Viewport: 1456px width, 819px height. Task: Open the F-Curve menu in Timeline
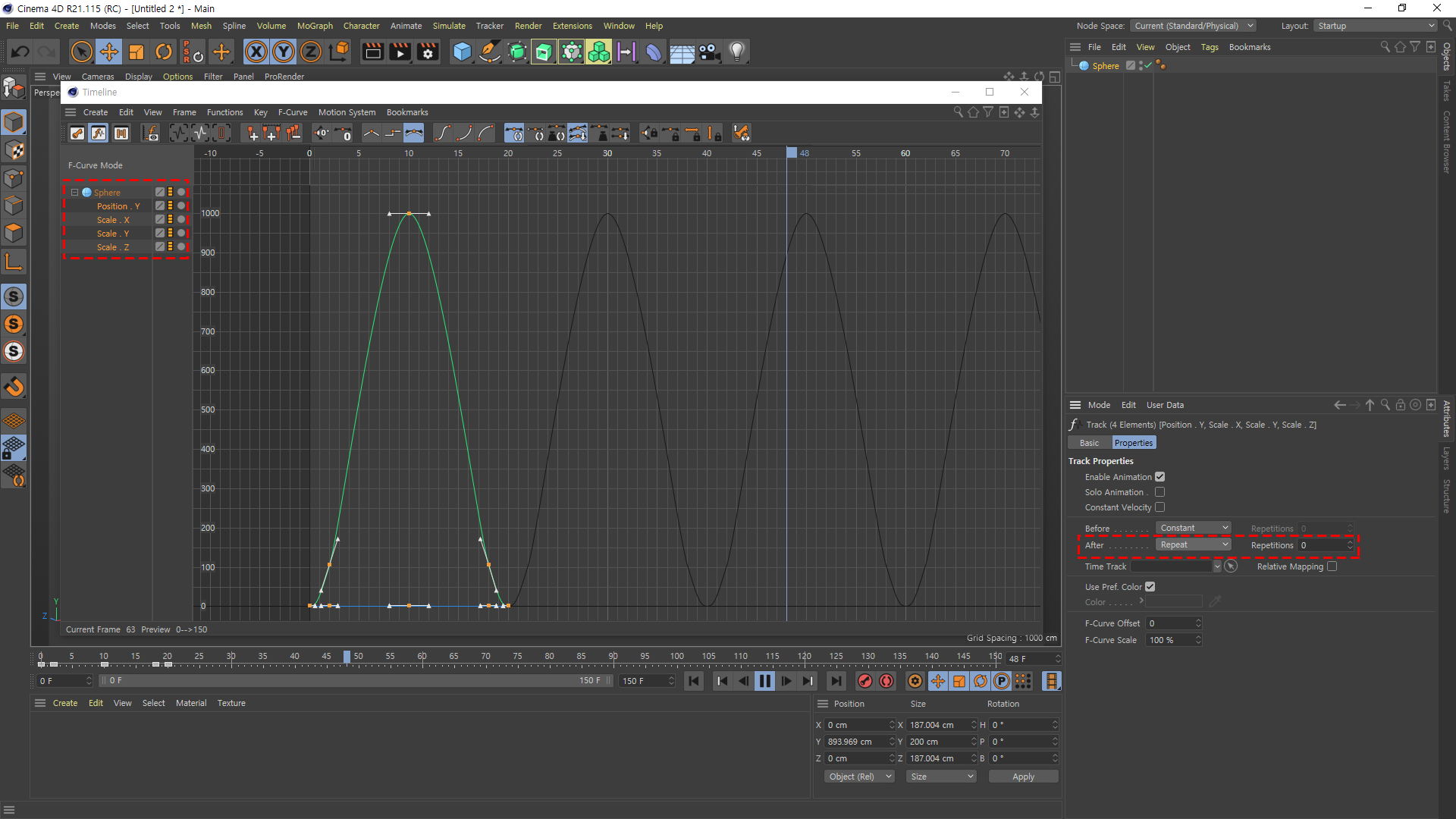pyautogui.click(x=293, y=112)
